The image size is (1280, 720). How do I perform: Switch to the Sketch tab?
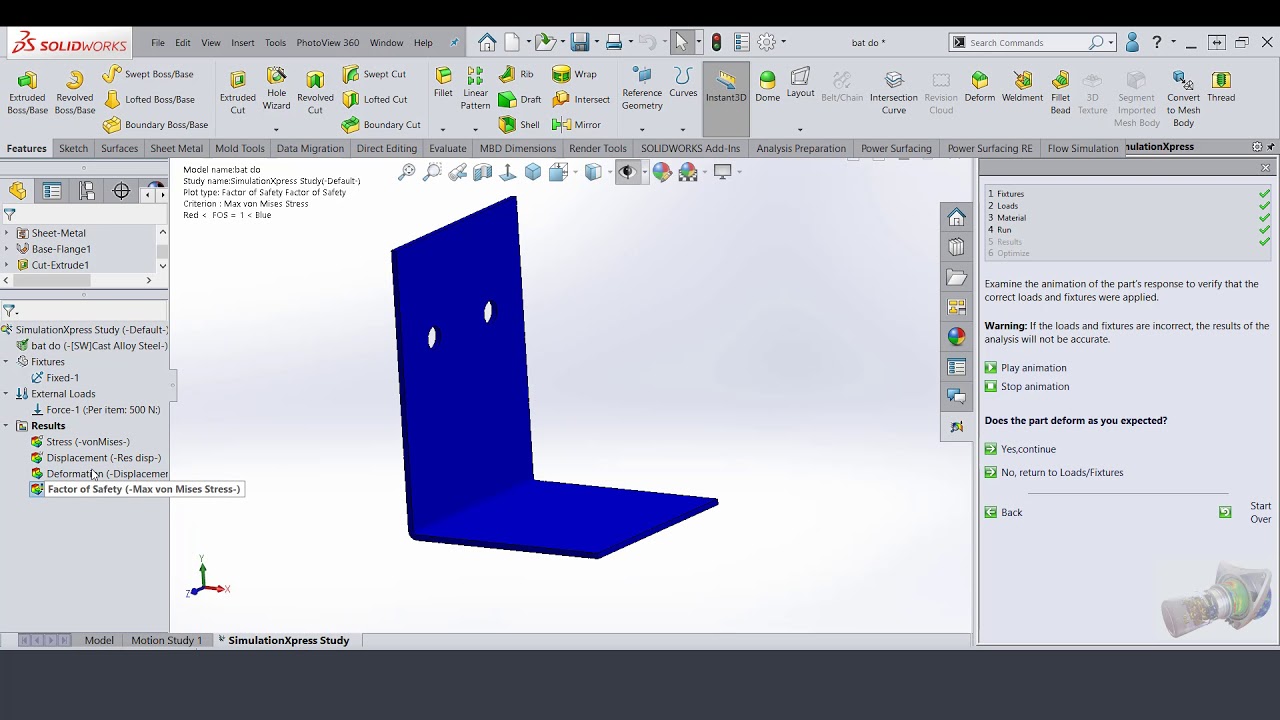click(x=73, y=148)
